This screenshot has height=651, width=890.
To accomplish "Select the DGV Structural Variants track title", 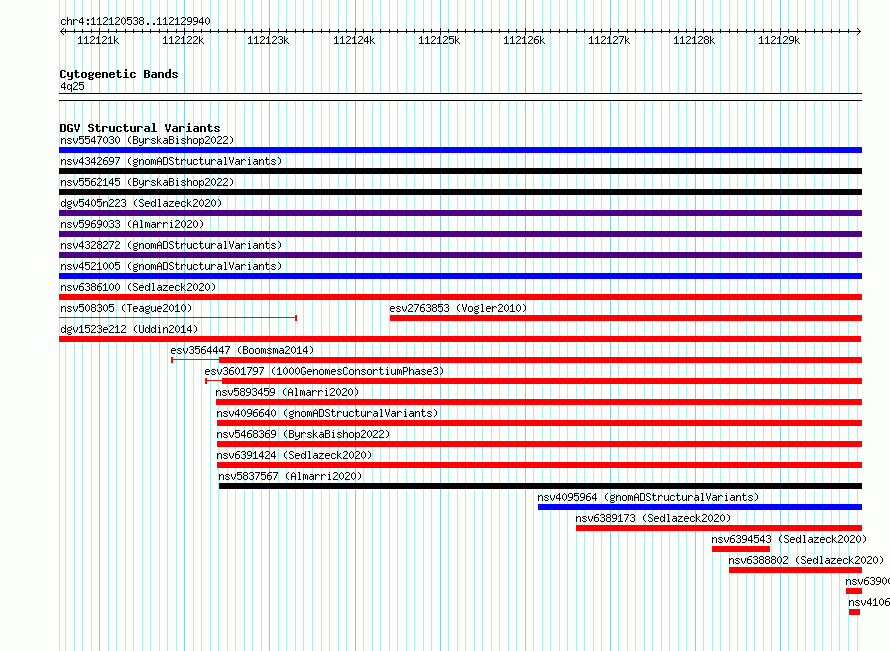I will (x=140, y=128).
